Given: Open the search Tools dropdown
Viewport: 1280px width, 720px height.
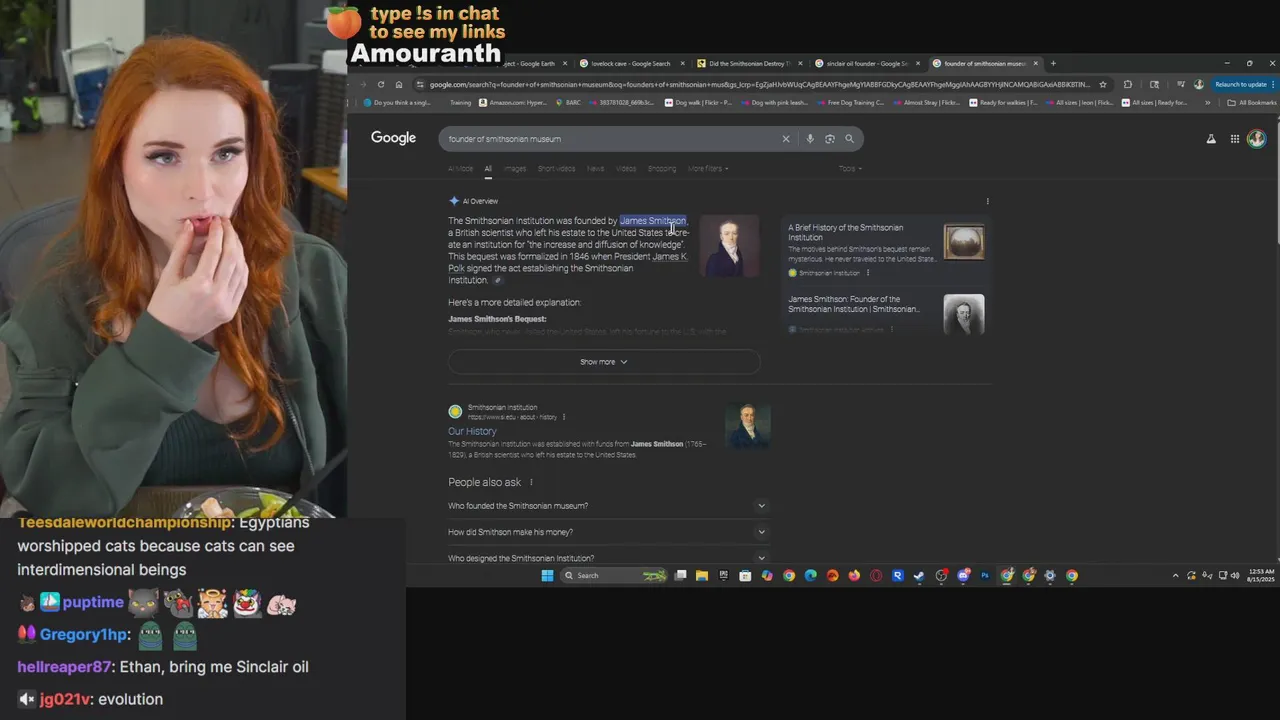Looking at the screenshot, I should point(850,168).
